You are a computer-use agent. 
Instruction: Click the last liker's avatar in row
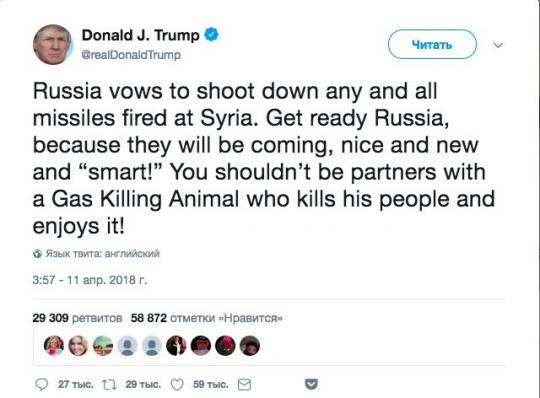pos(250,345)
